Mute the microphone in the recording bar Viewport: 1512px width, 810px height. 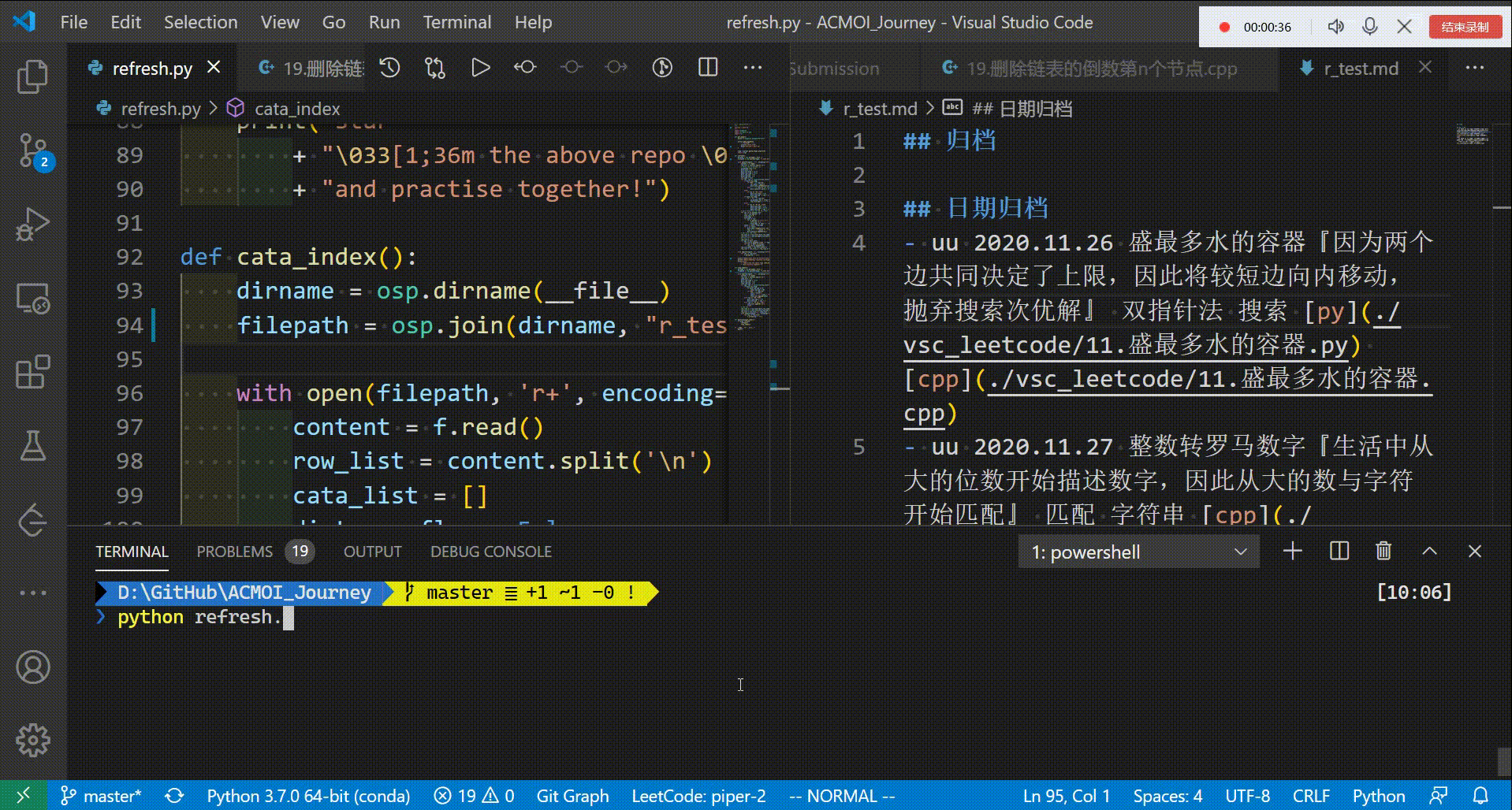(x=1369, y=26)
